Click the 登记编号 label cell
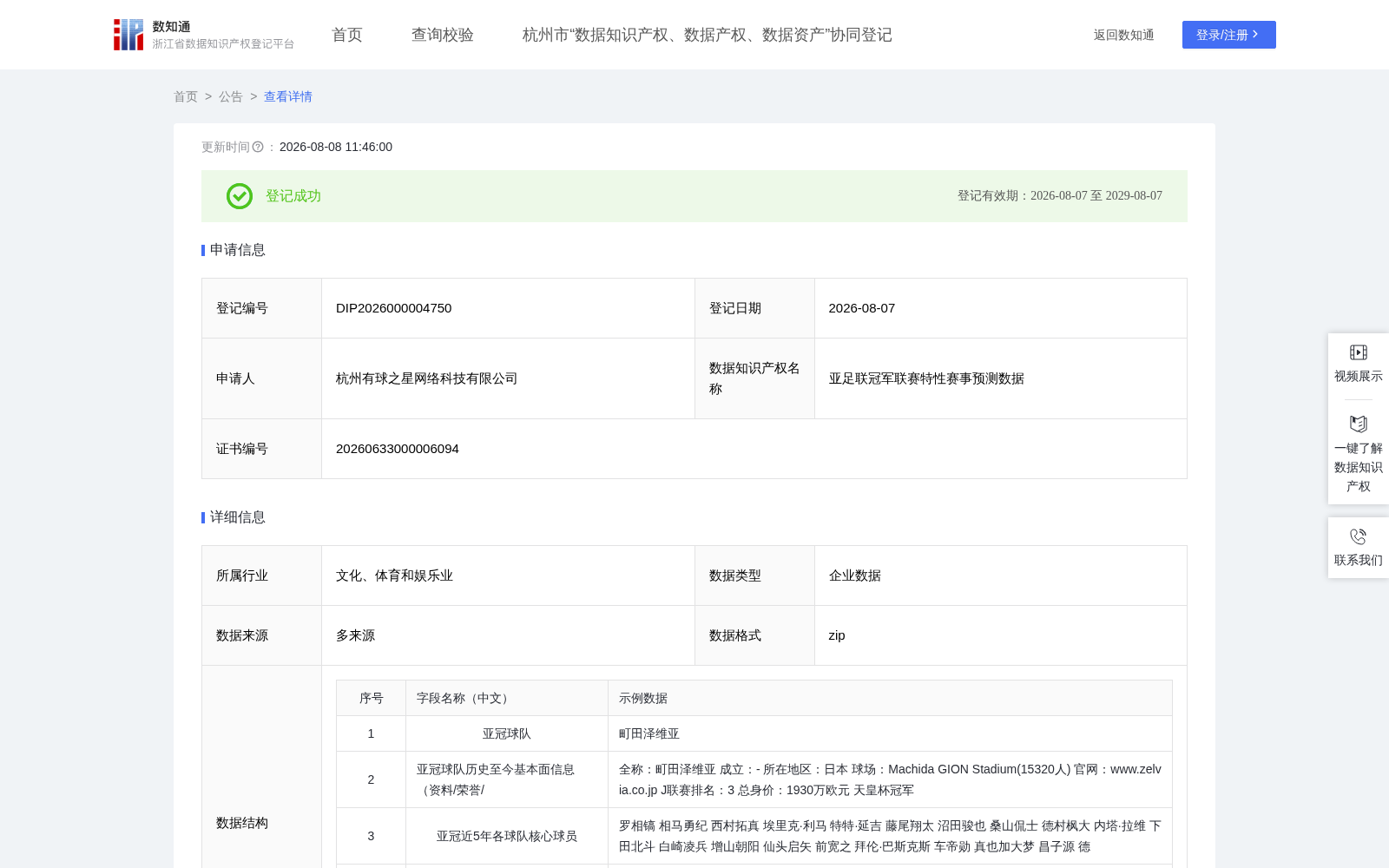Image resolution: width=1389 pixels, height=868 pixels. [x=262, y=308]
